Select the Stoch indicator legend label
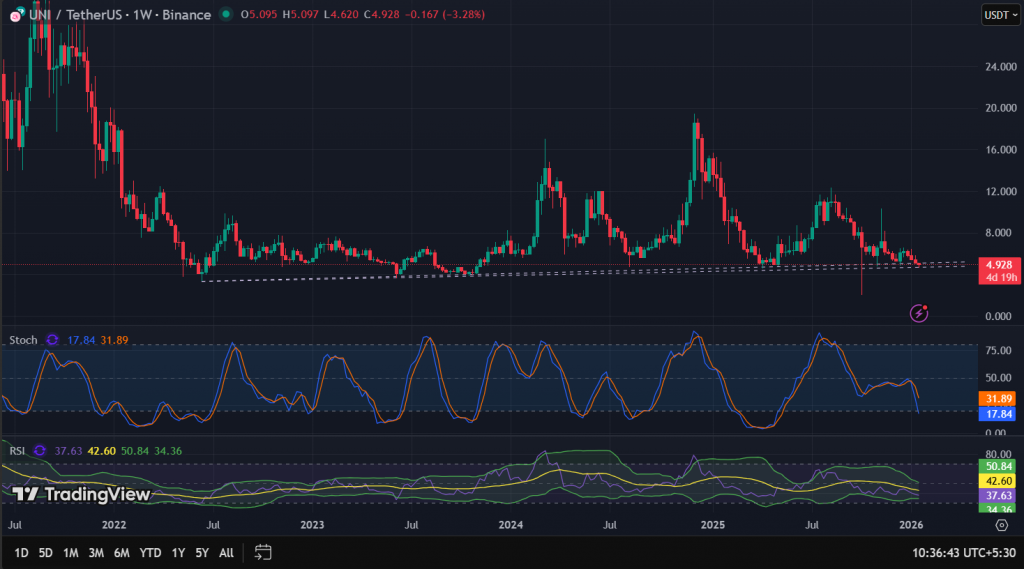1024x569 pixels. (23, 341)
